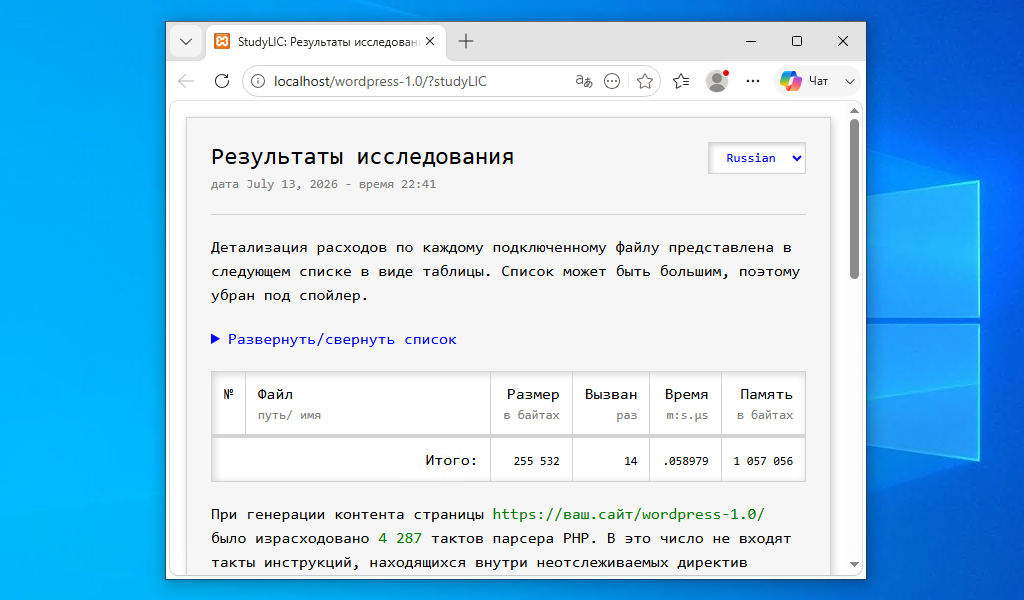This screenshot has height=600, width=1024.
Task: Click the Вызван column header
Action: [611, 403]
